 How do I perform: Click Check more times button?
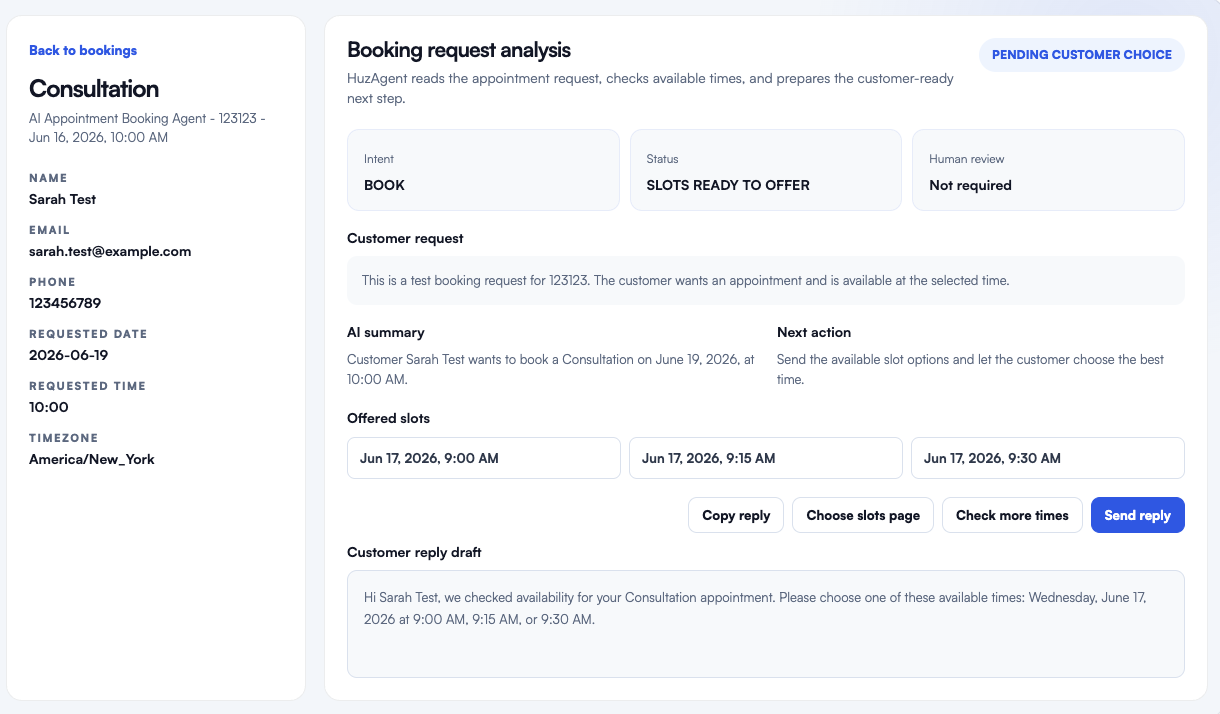(x=1012, y=515)
